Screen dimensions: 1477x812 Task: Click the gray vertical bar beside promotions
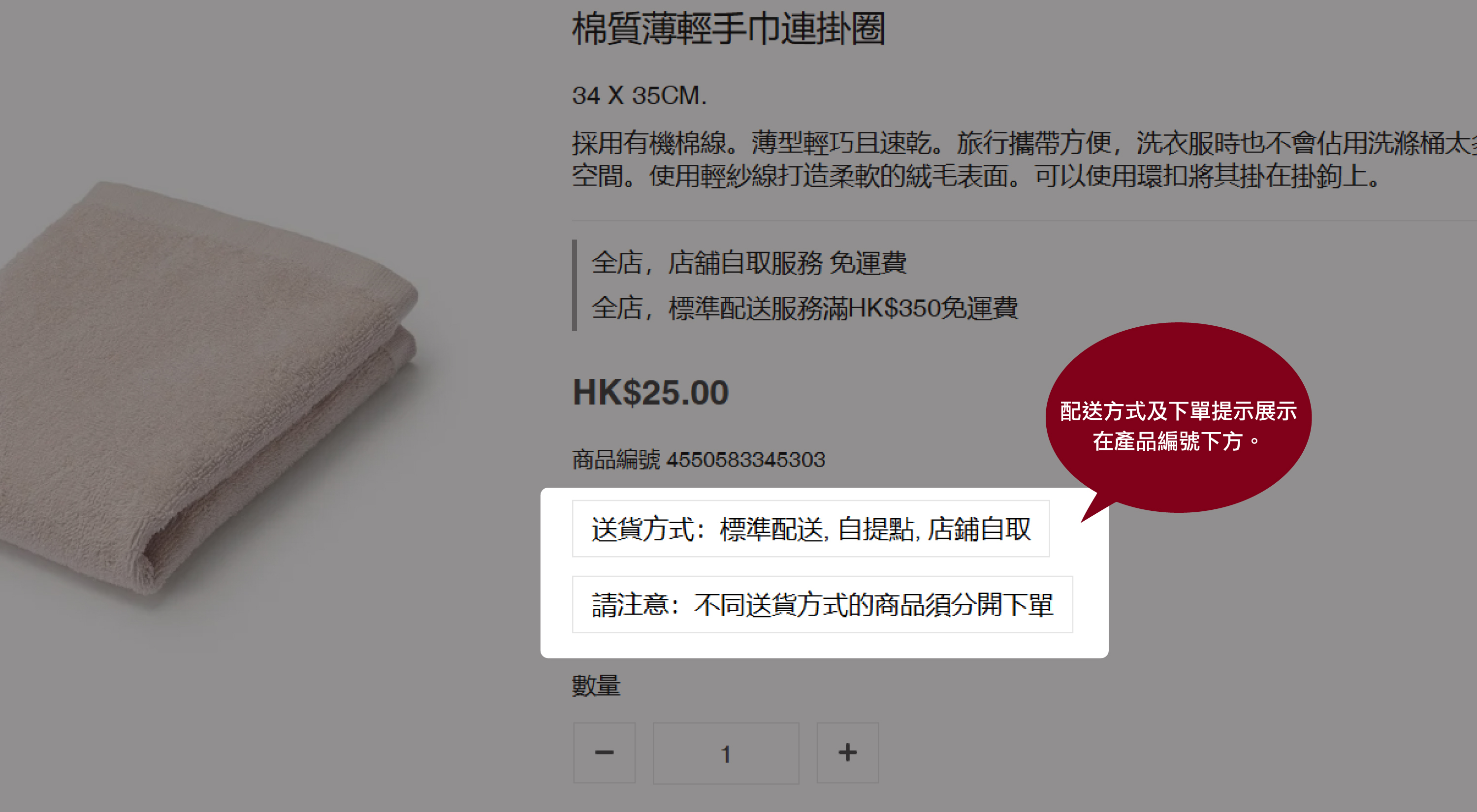click(x=575, y=285)
